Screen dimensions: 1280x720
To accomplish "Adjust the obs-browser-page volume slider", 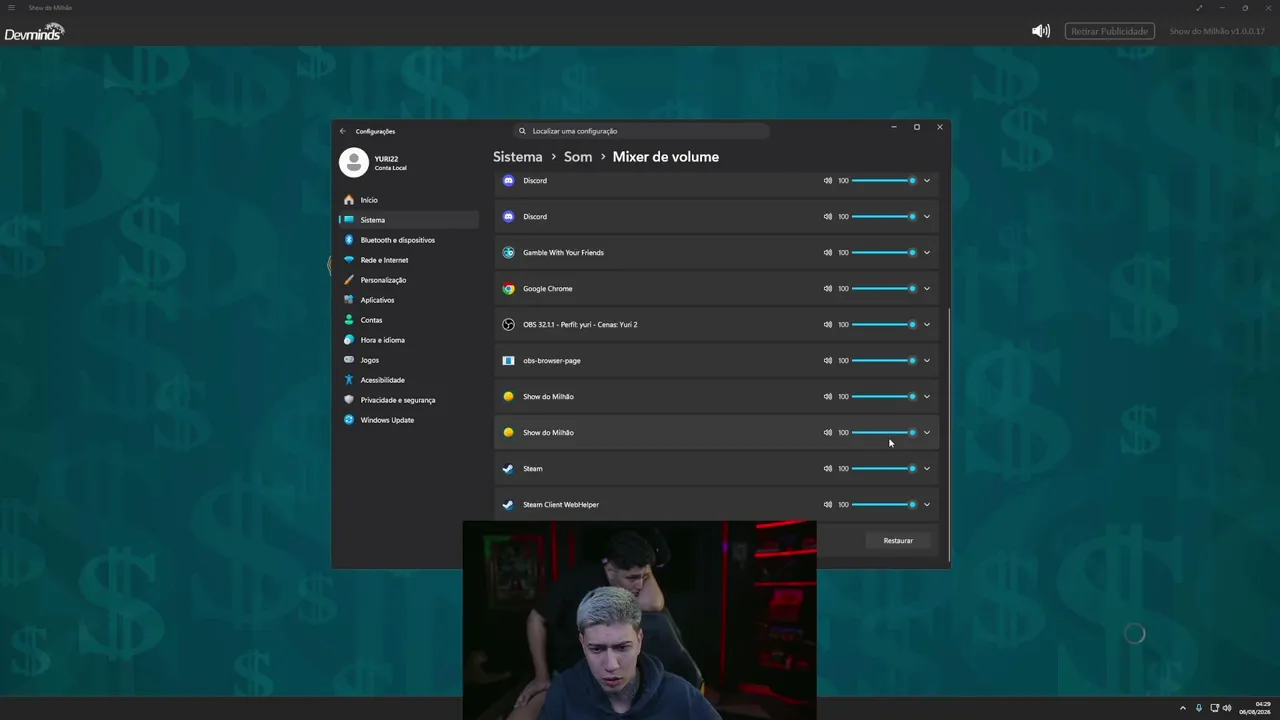I will point(883,361).
